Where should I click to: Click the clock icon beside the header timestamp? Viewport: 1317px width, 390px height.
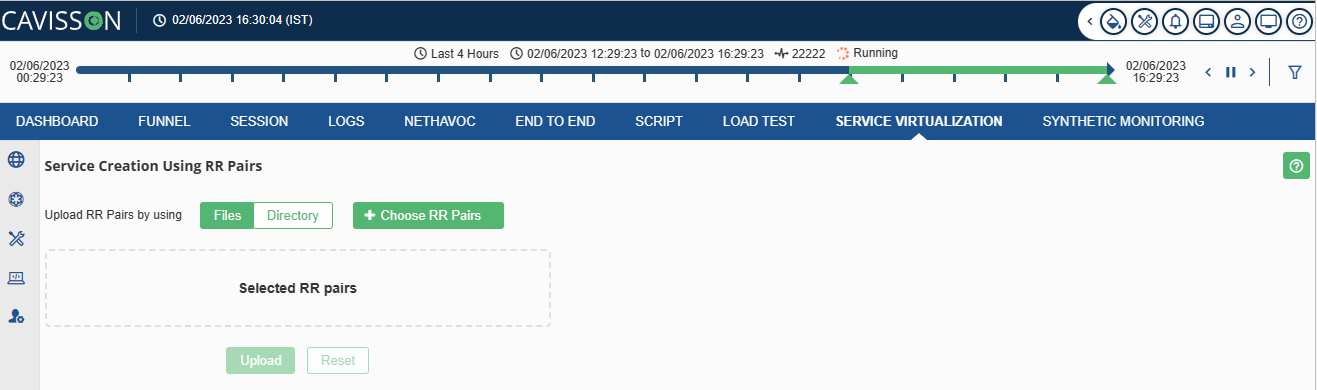[160, 21]
